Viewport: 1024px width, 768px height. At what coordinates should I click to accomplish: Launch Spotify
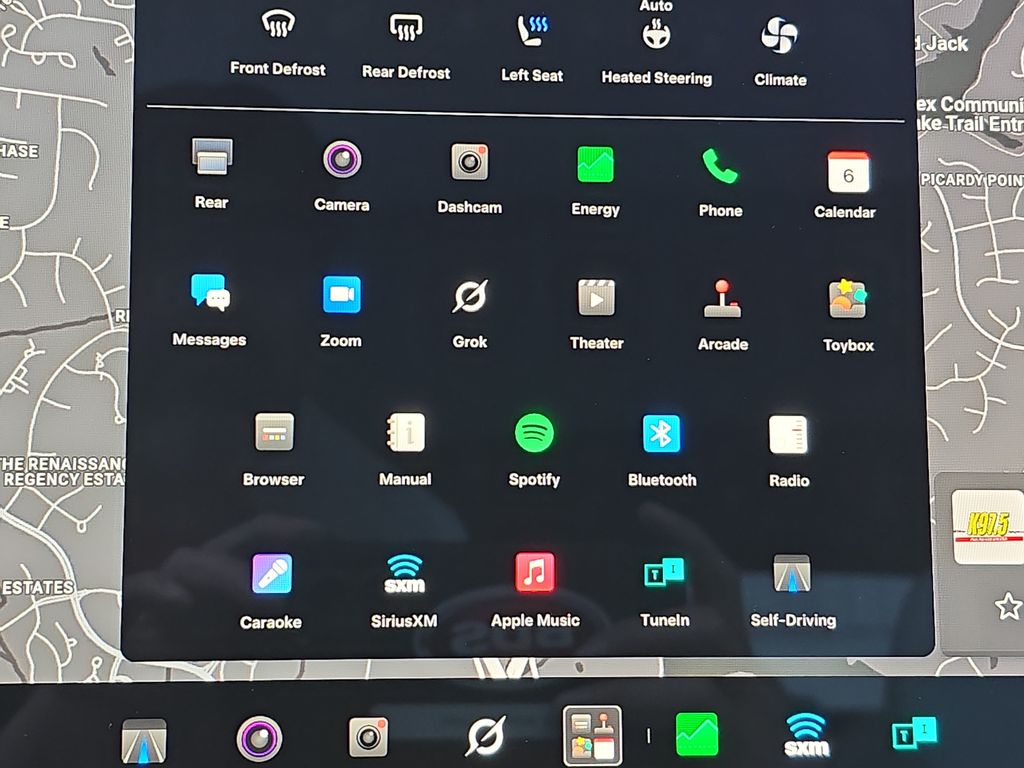[534, 450]
